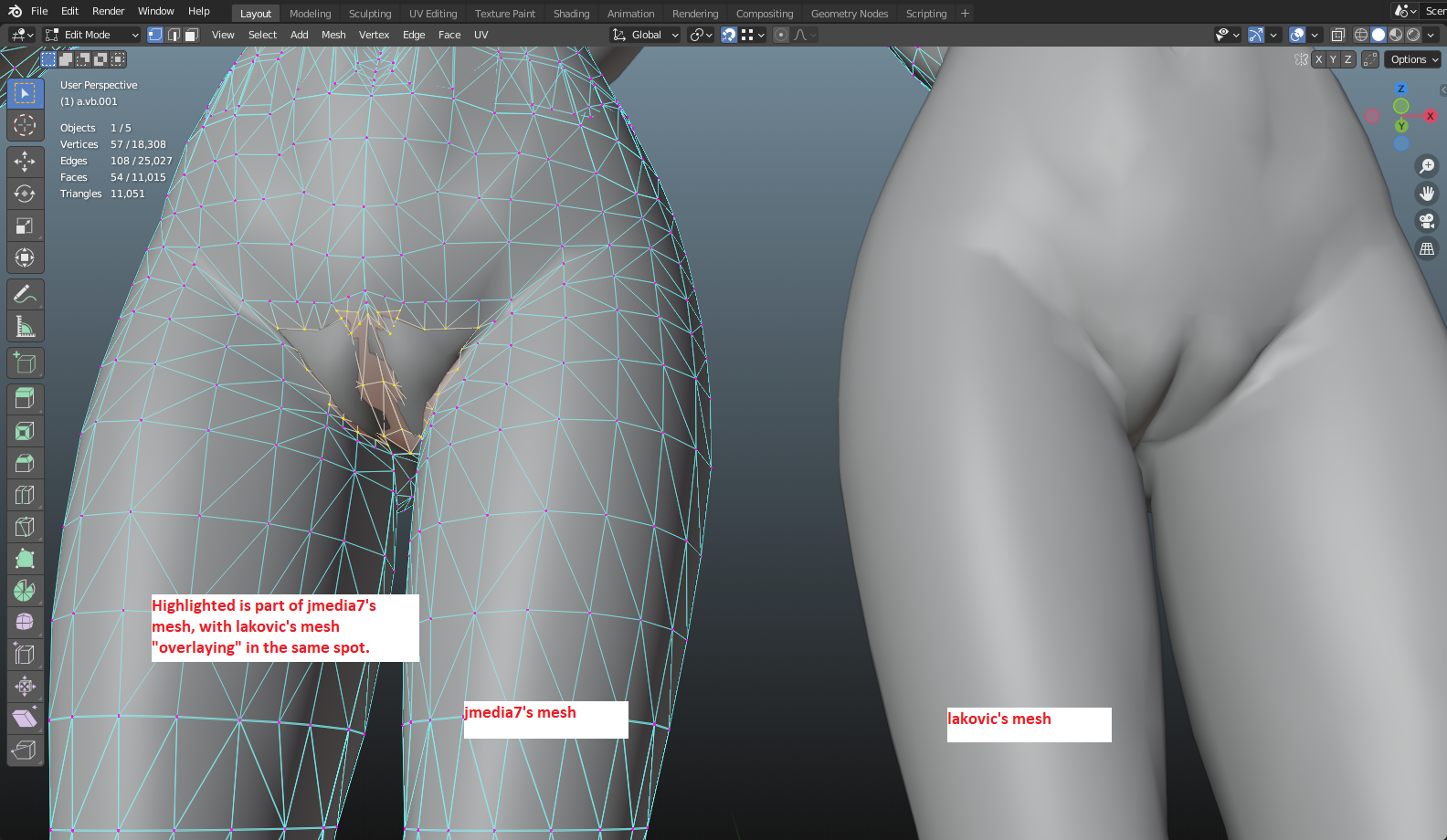Expand the Options dropdown
The image size is (1447, 840).
1414,59
